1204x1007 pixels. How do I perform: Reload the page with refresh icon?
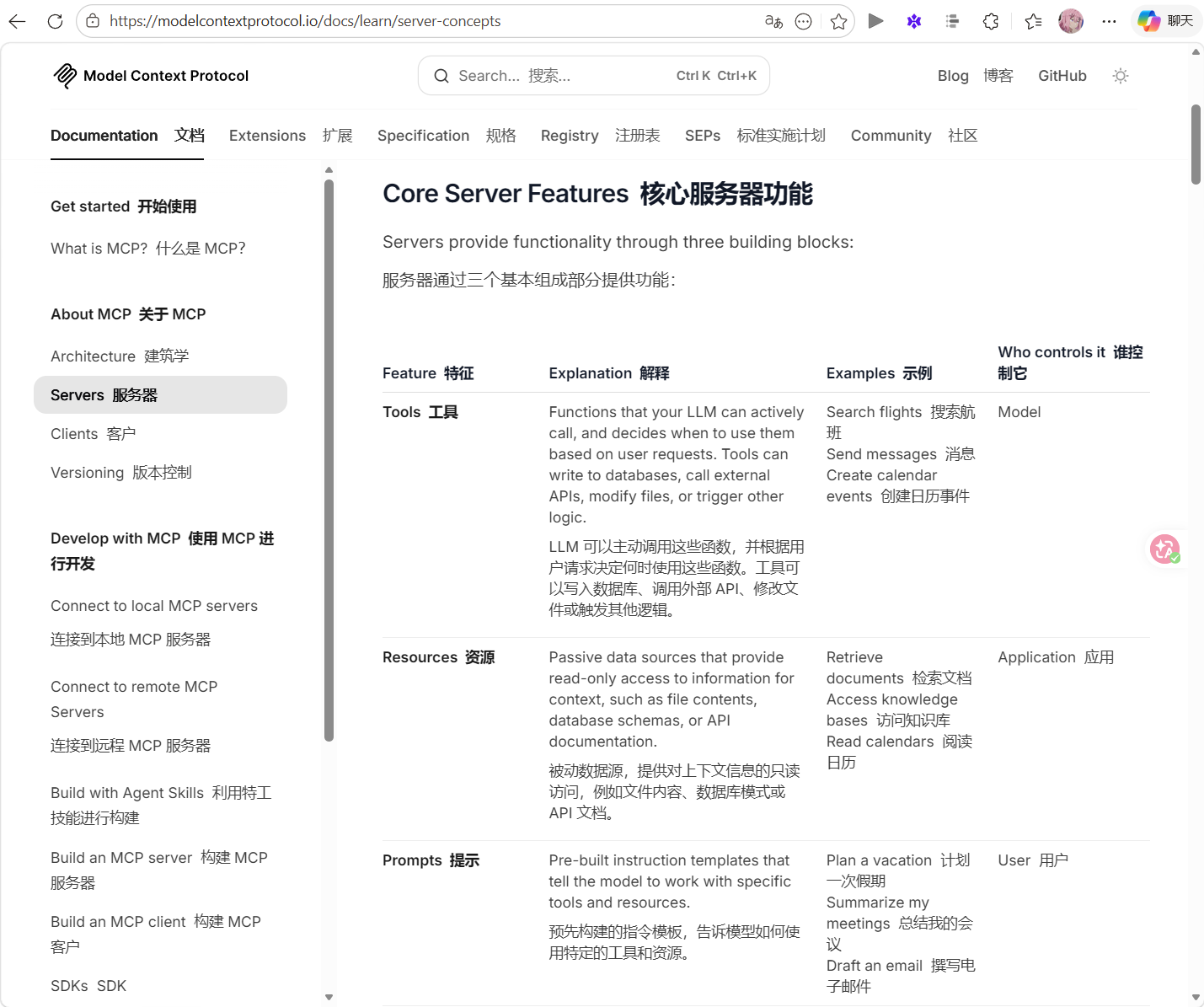[x=55, y=21]
